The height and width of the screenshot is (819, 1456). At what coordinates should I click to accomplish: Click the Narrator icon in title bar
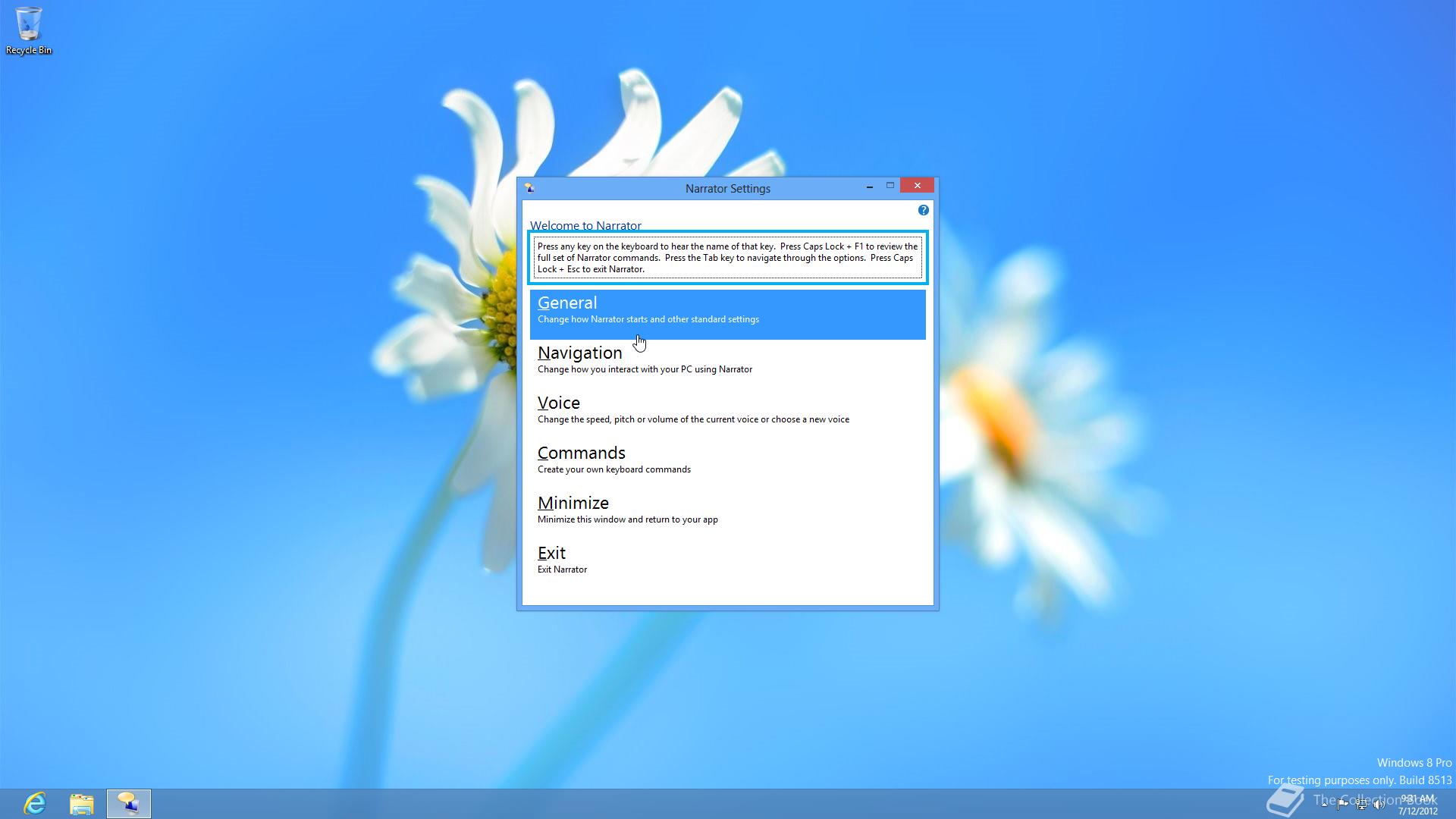click(529, 188)
